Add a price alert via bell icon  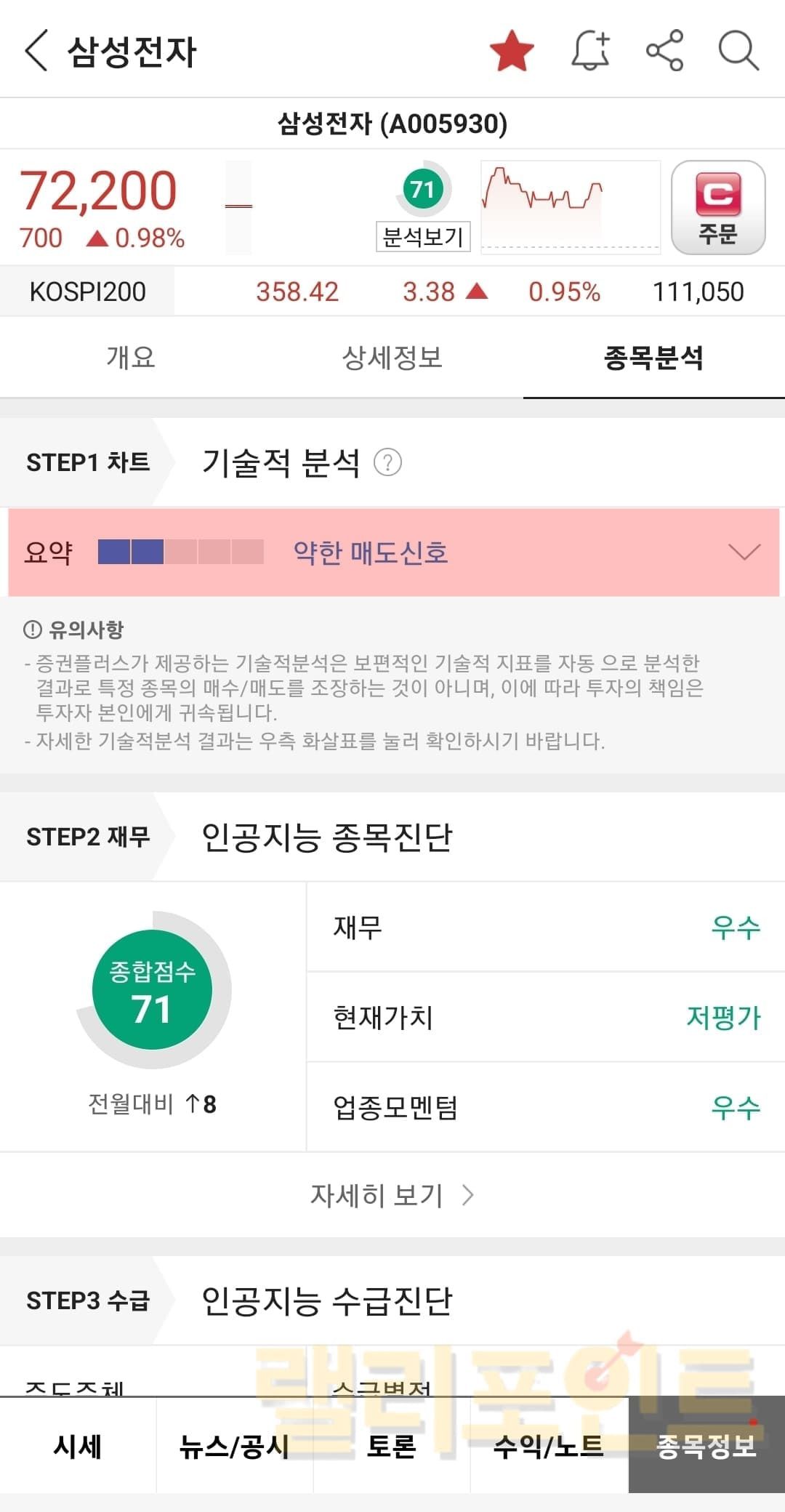click(x=590, y=51)
